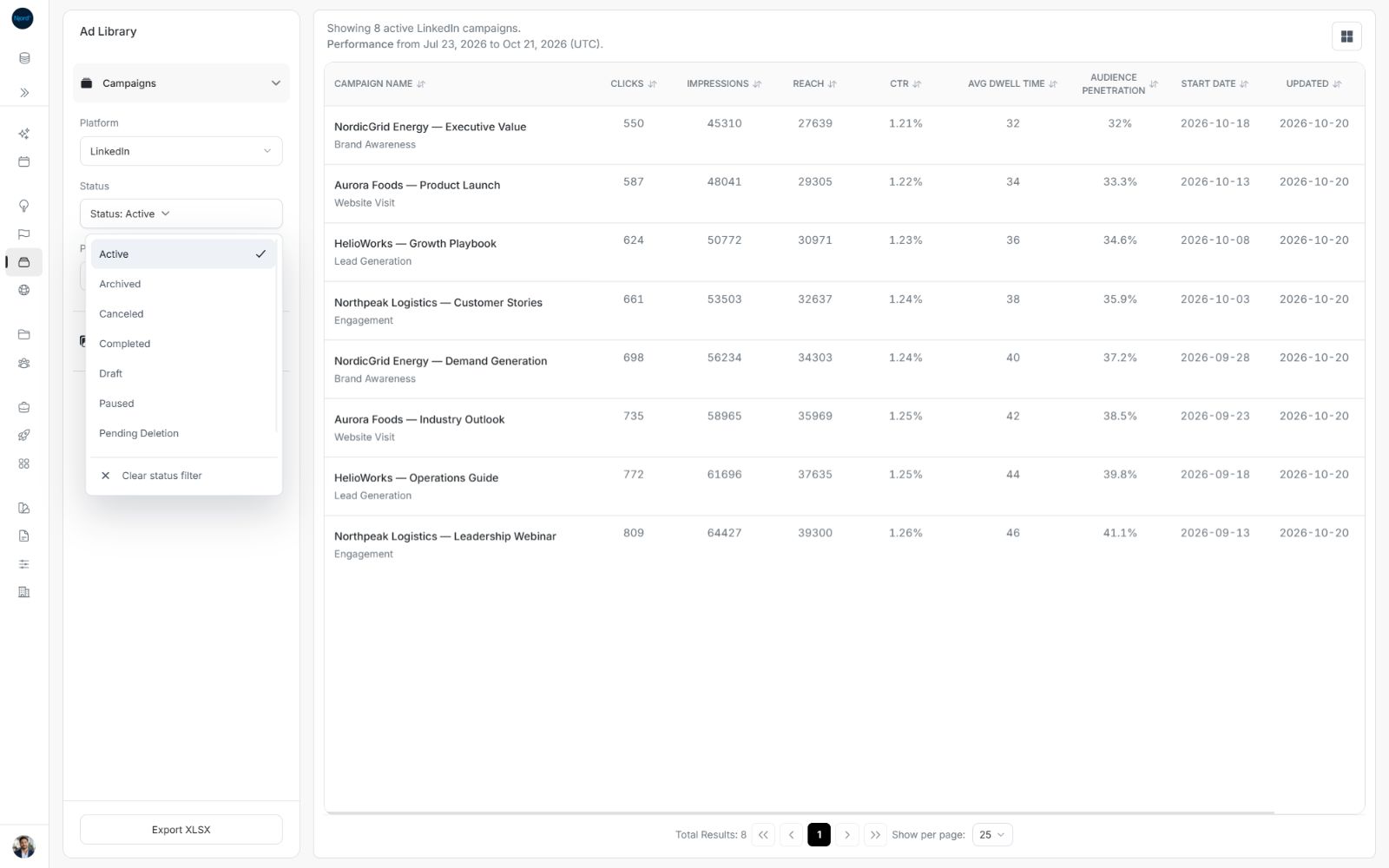Image resolution: width=1389 pixels, height=868 pixels.
Task: Expand sidebar with double chevron icon
Action: pos(24,93)
